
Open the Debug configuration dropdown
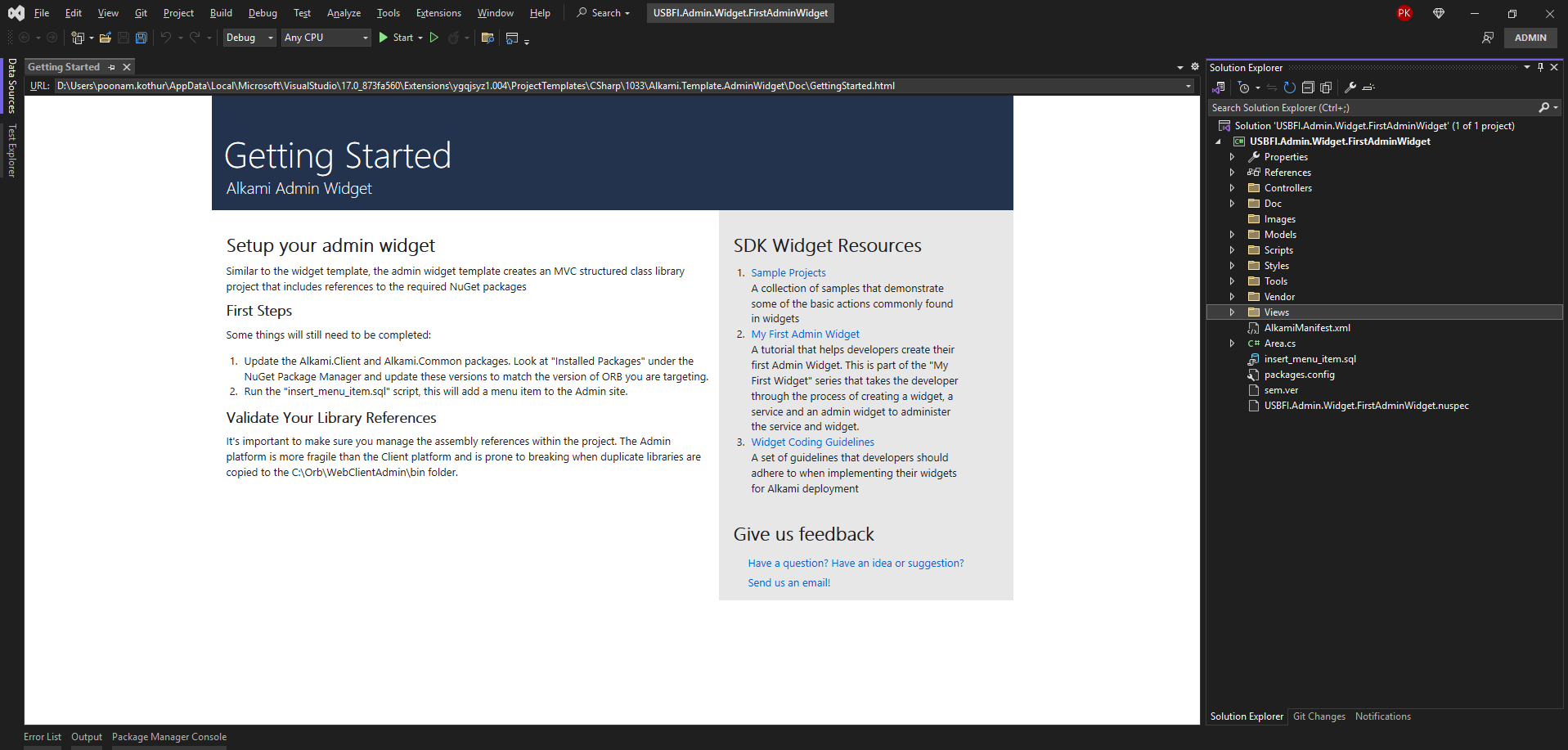250,38
